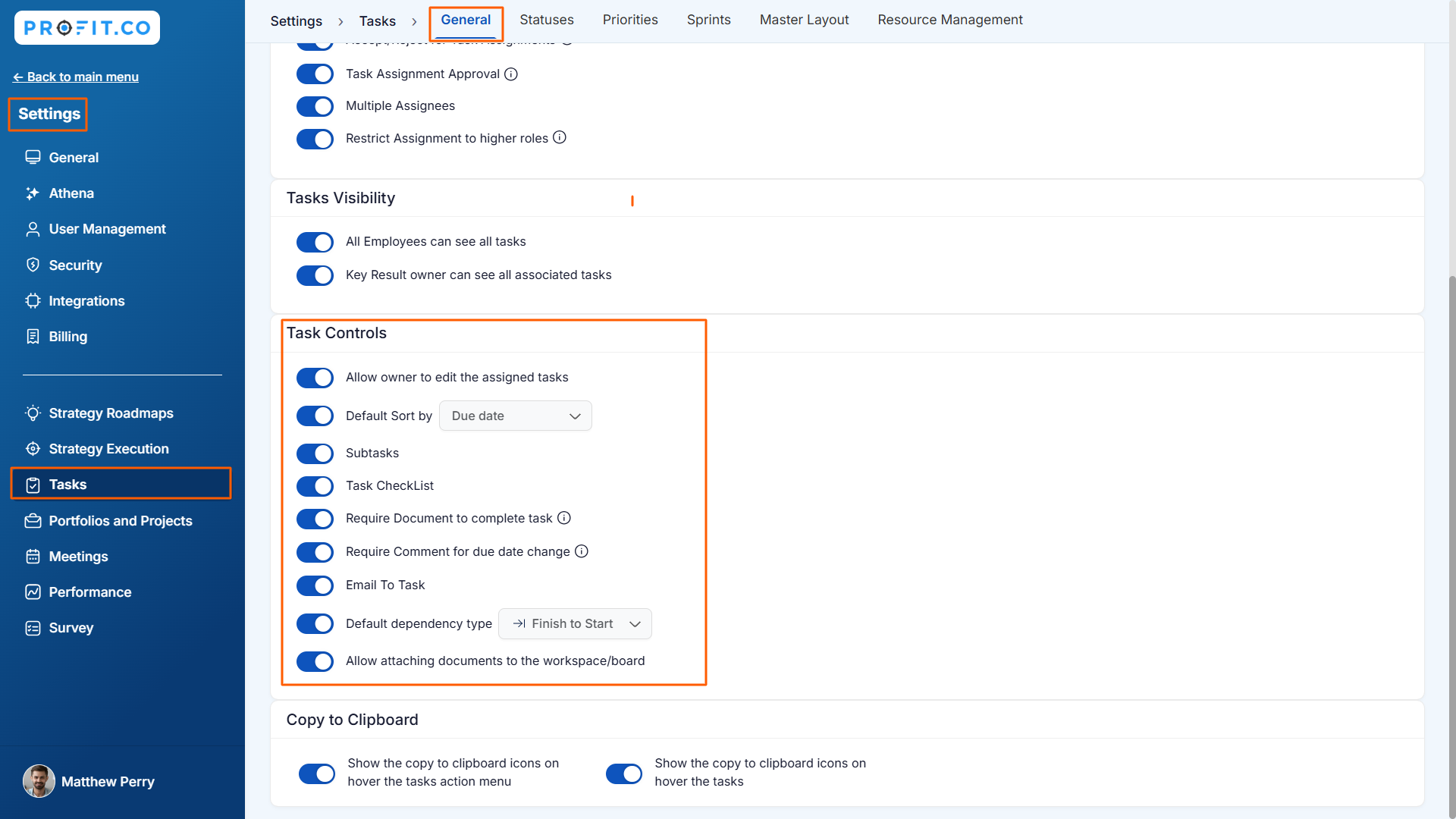This screenshot has width=1456, height=819.
Task: Click Back to main menu link
Action: pyautogui.click(x=76, y=77)
